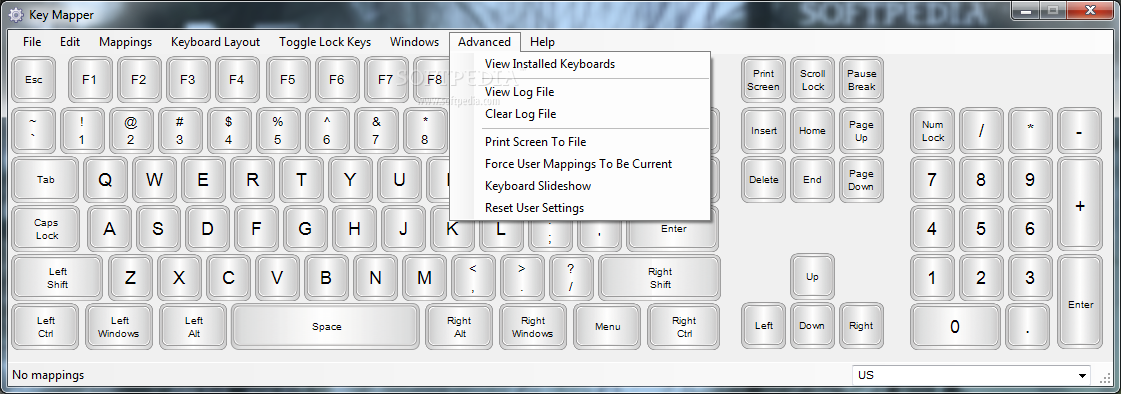Image resolution: width=1121 pixels, height=394 pixels.
Task: Choose View Installed Keyboards
Action: 580,64
